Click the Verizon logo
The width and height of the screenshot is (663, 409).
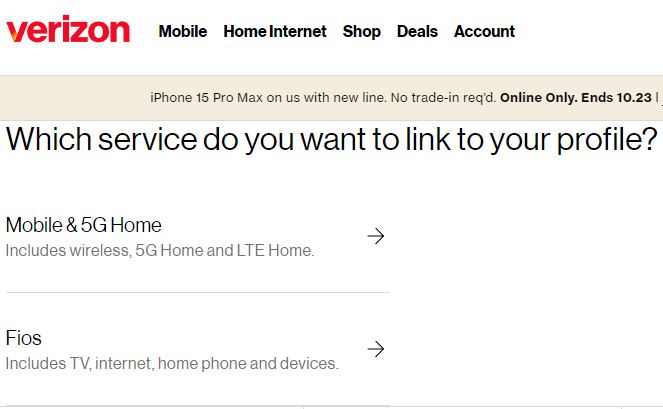tap(68, 29)
